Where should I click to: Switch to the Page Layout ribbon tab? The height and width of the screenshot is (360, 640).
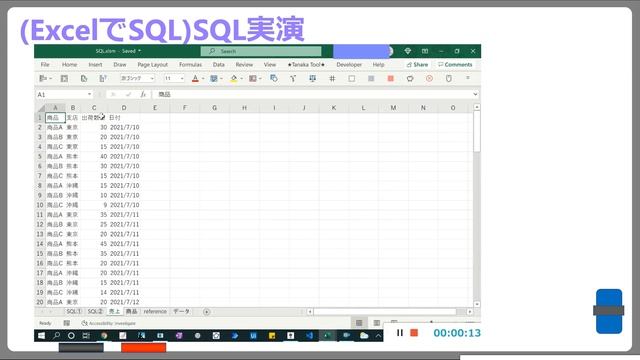(153, 64)
